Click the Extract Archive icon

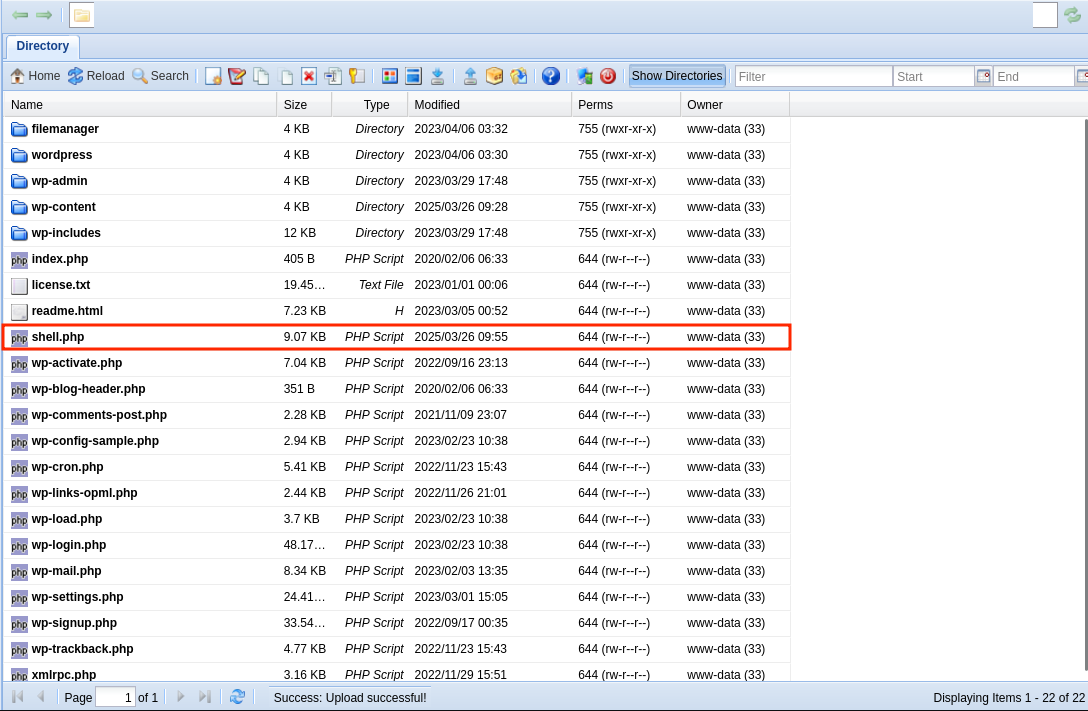[x=518, y=76]
